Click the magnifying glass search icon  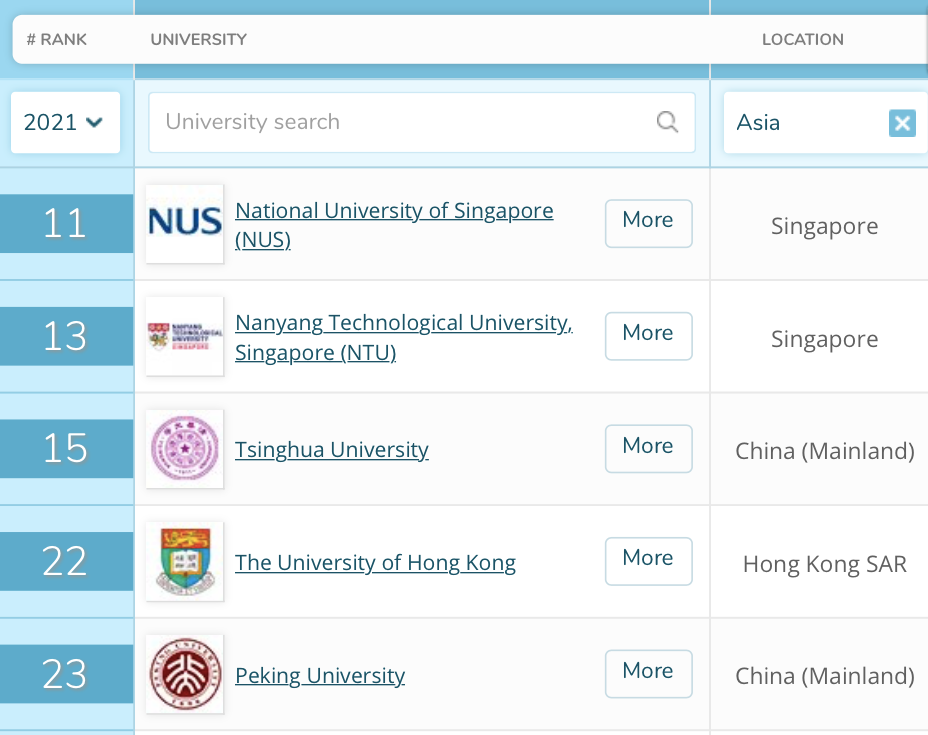click(x=667, y=122)
